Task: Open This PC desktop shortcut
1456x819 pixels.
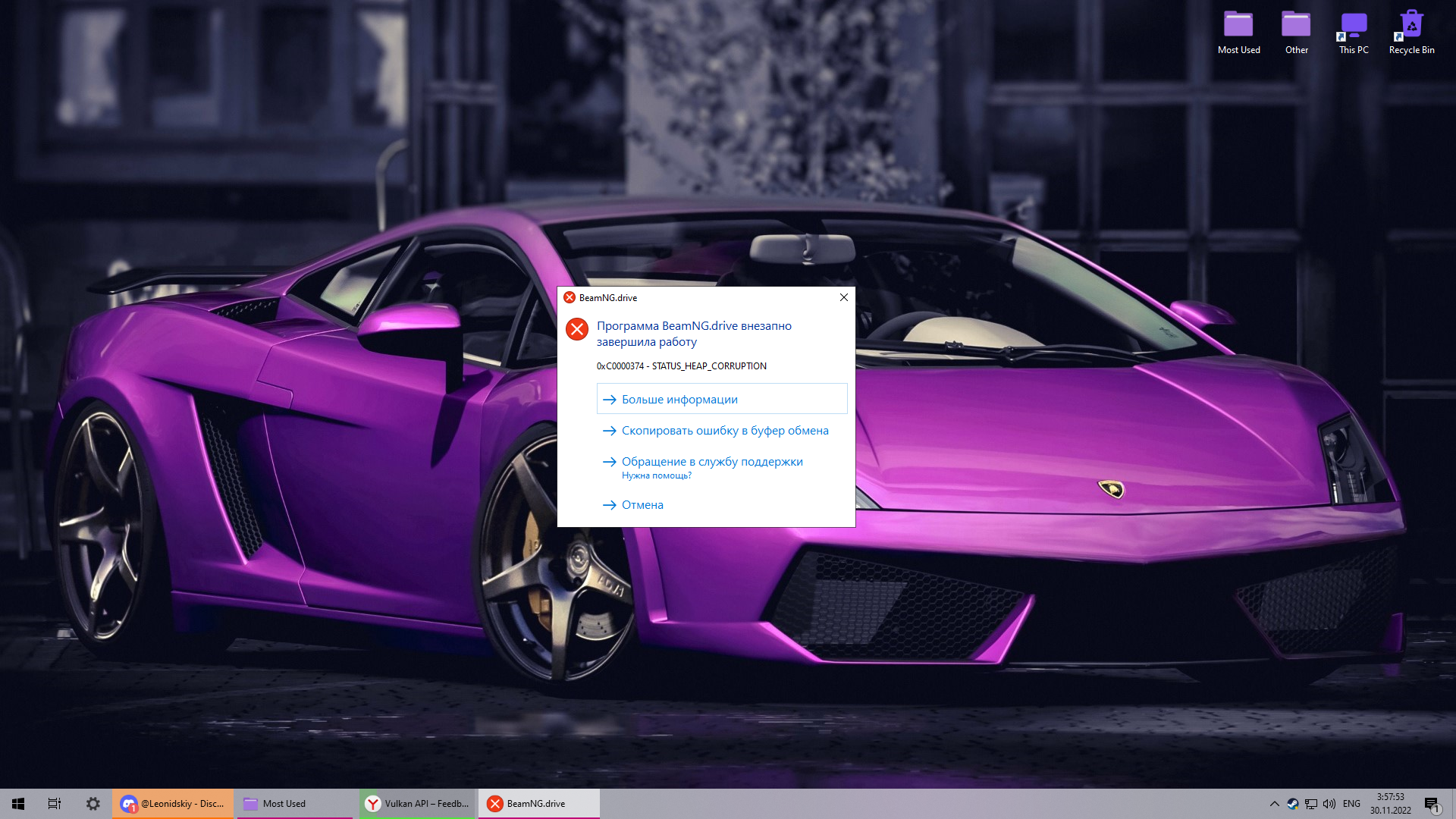Action: tap(1354, 31)
